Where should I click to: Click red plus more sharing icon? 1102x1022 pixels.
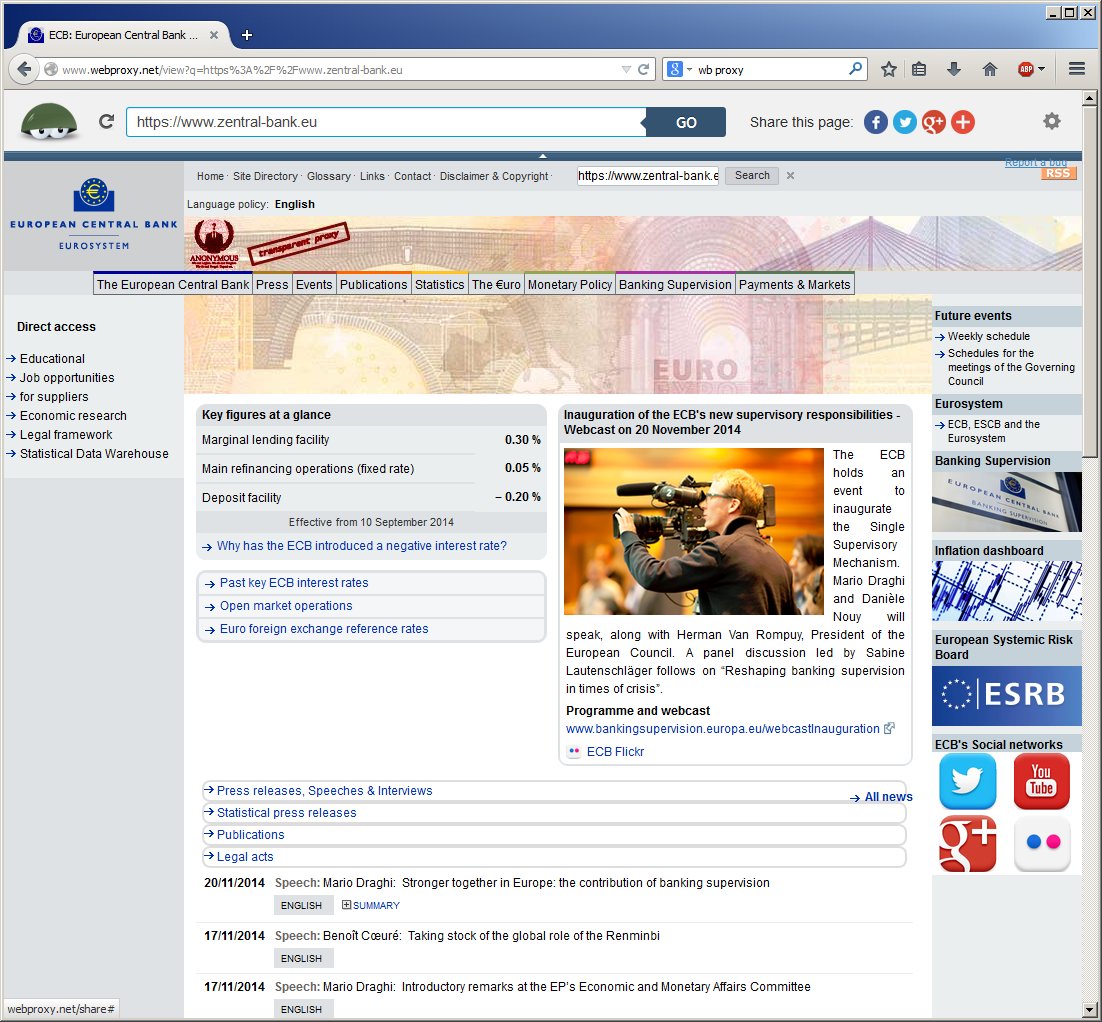pyautogui.click(x=963, y=122)
